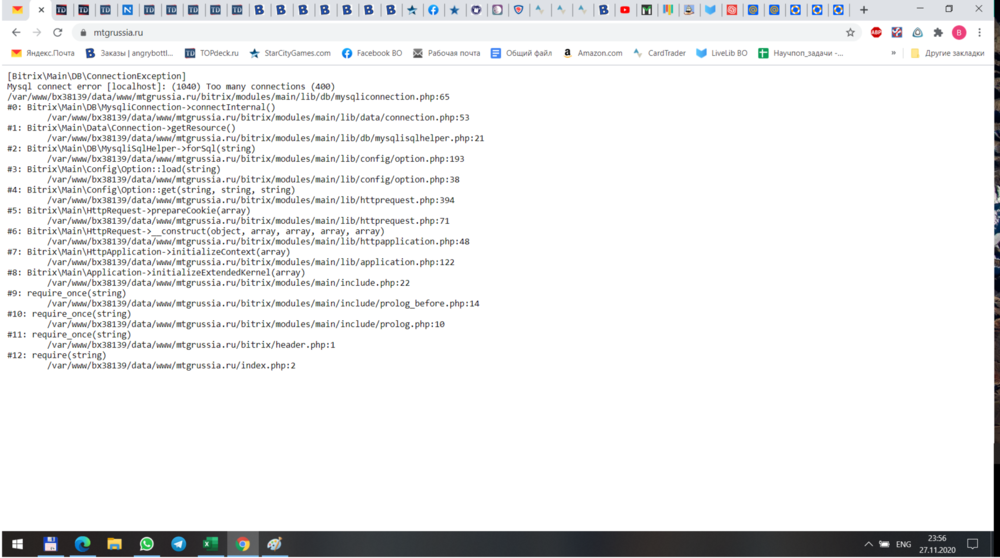
Task: Switch to the Facebook tab
Action: (433, 10)
